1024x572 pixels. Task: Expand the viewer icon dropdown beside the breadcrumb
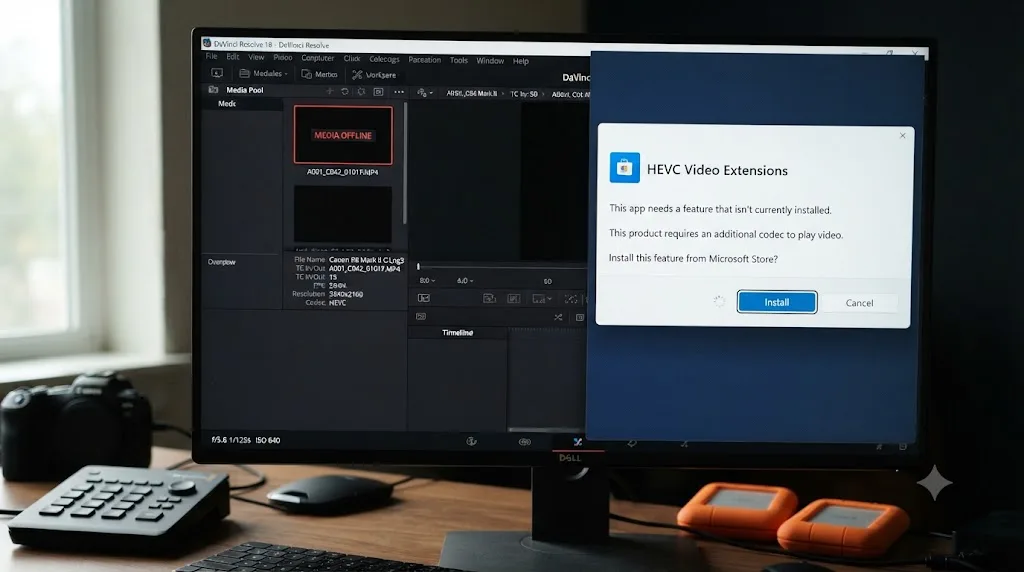425,93
